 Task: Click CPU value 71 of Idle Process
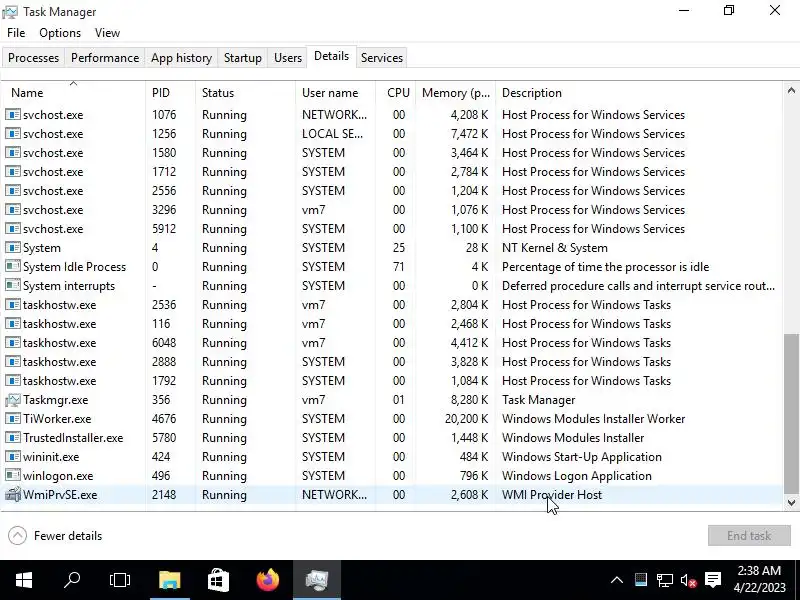click(398, 267)
